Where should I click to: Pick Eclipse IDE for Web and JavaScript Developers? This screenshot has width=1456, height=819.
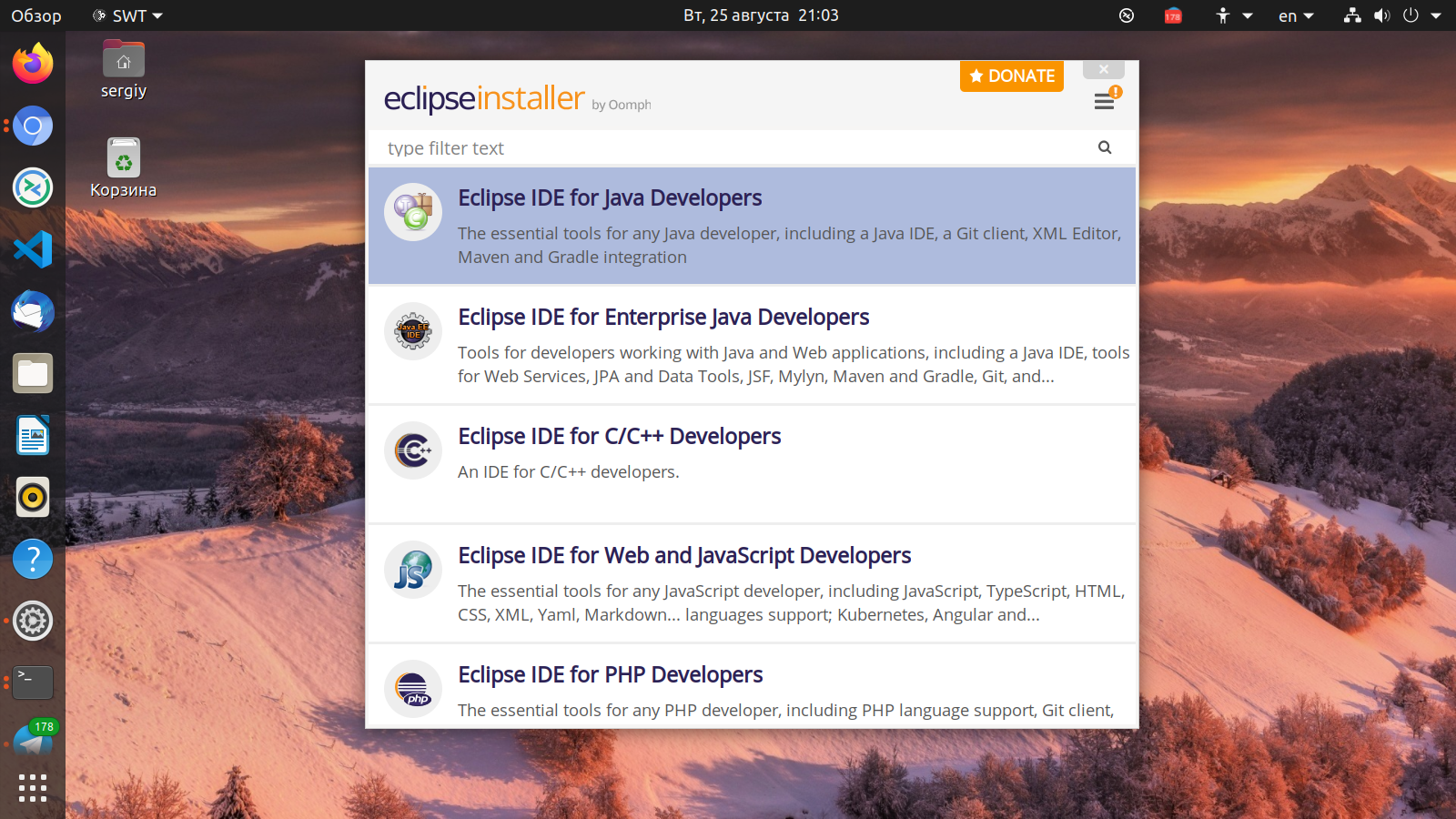click(684, 556)
